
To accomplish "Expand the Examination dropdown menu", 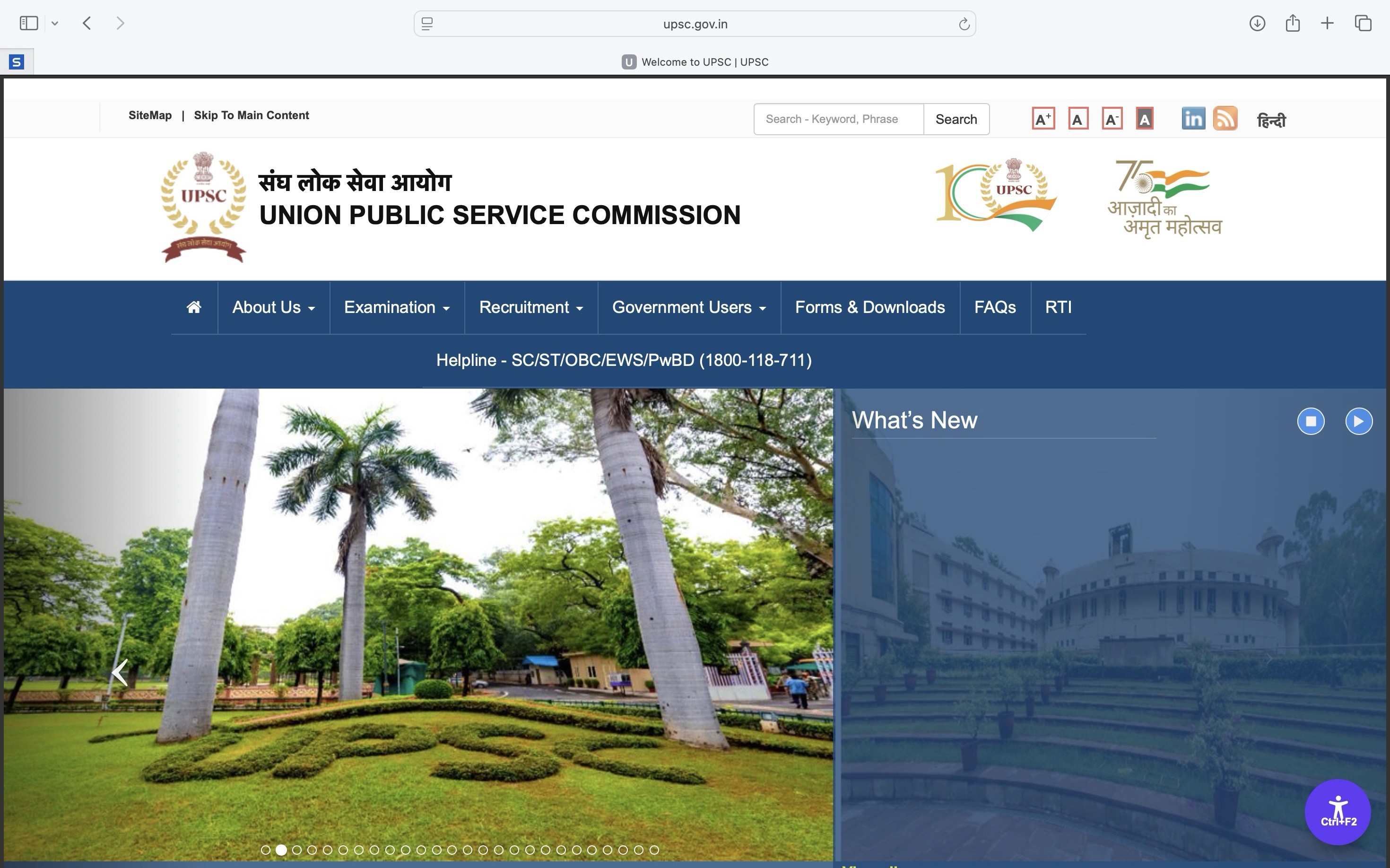I will coord(396,307).
